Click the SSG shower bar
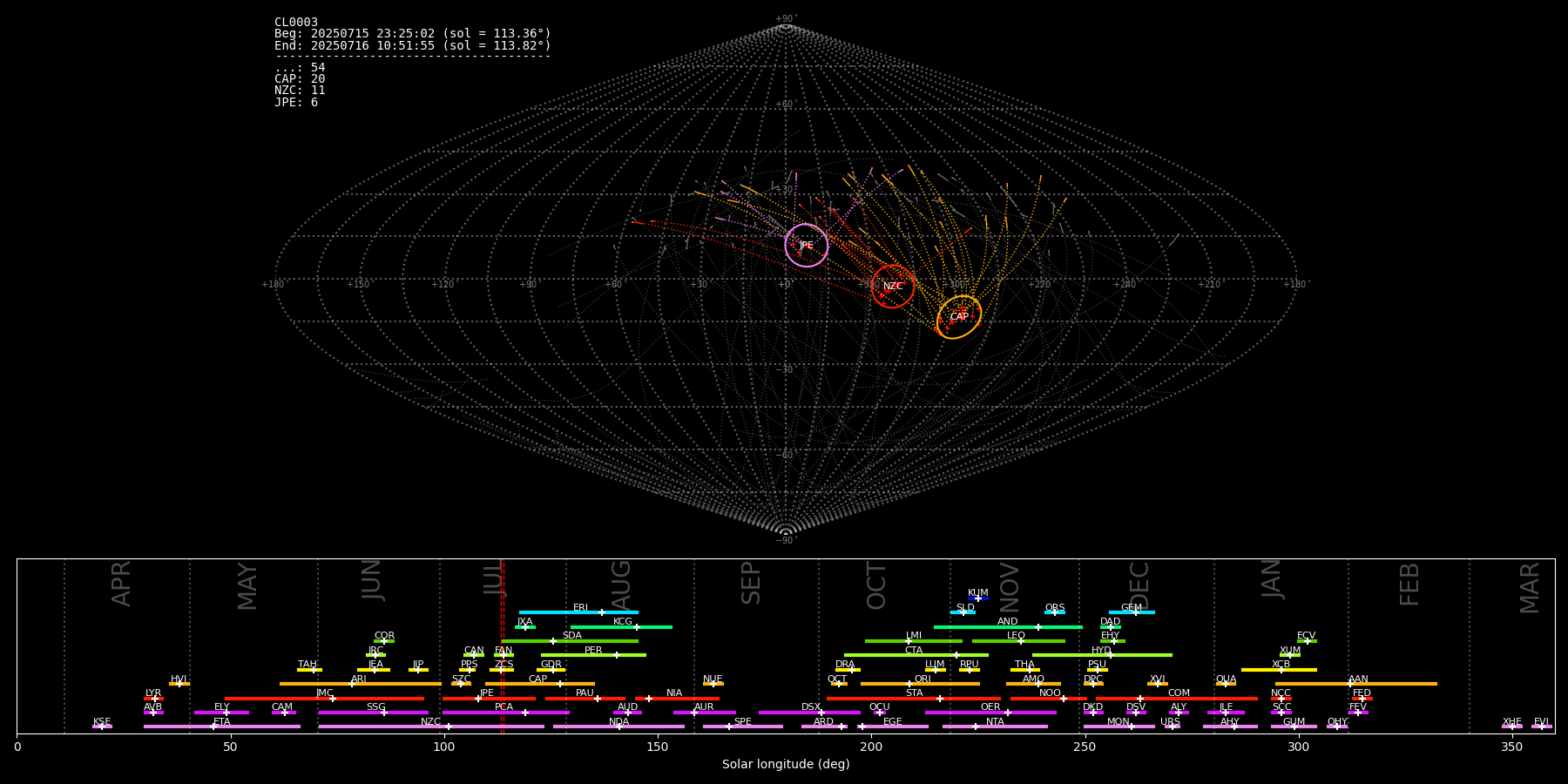The height and width of the screenshot is (784, 1568). point(373,713)
